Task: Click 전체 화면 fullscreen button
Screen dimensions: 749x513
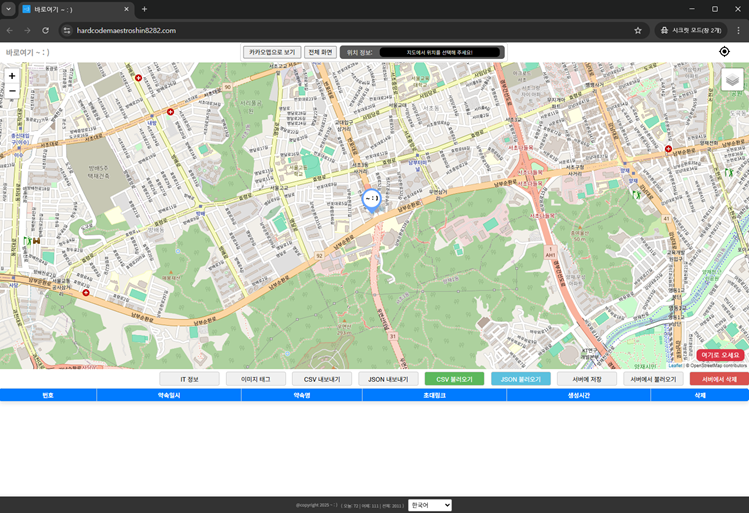Action: pyautogui.click(x=321, y=52)
